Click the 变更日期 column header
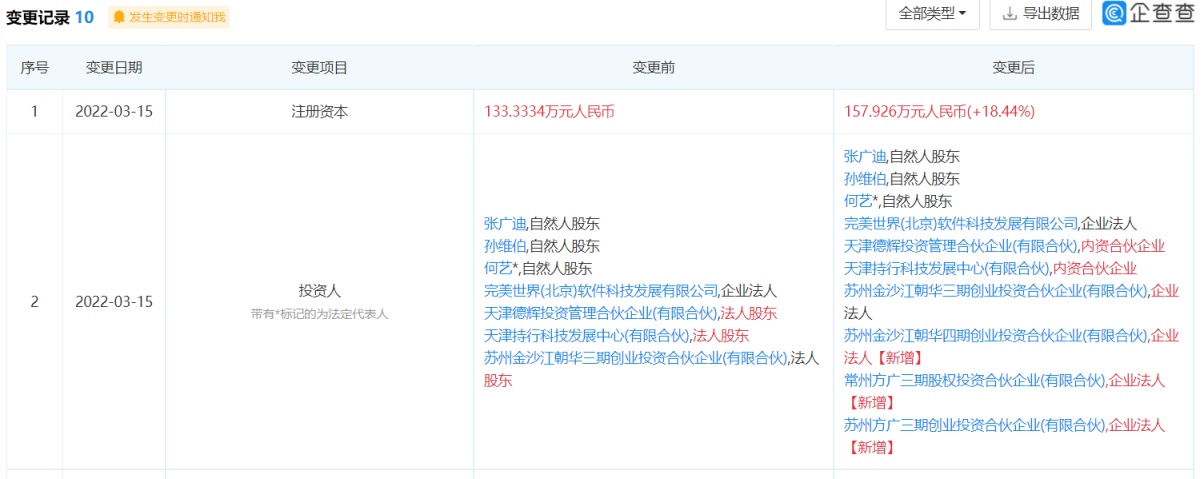 (114, 68)
